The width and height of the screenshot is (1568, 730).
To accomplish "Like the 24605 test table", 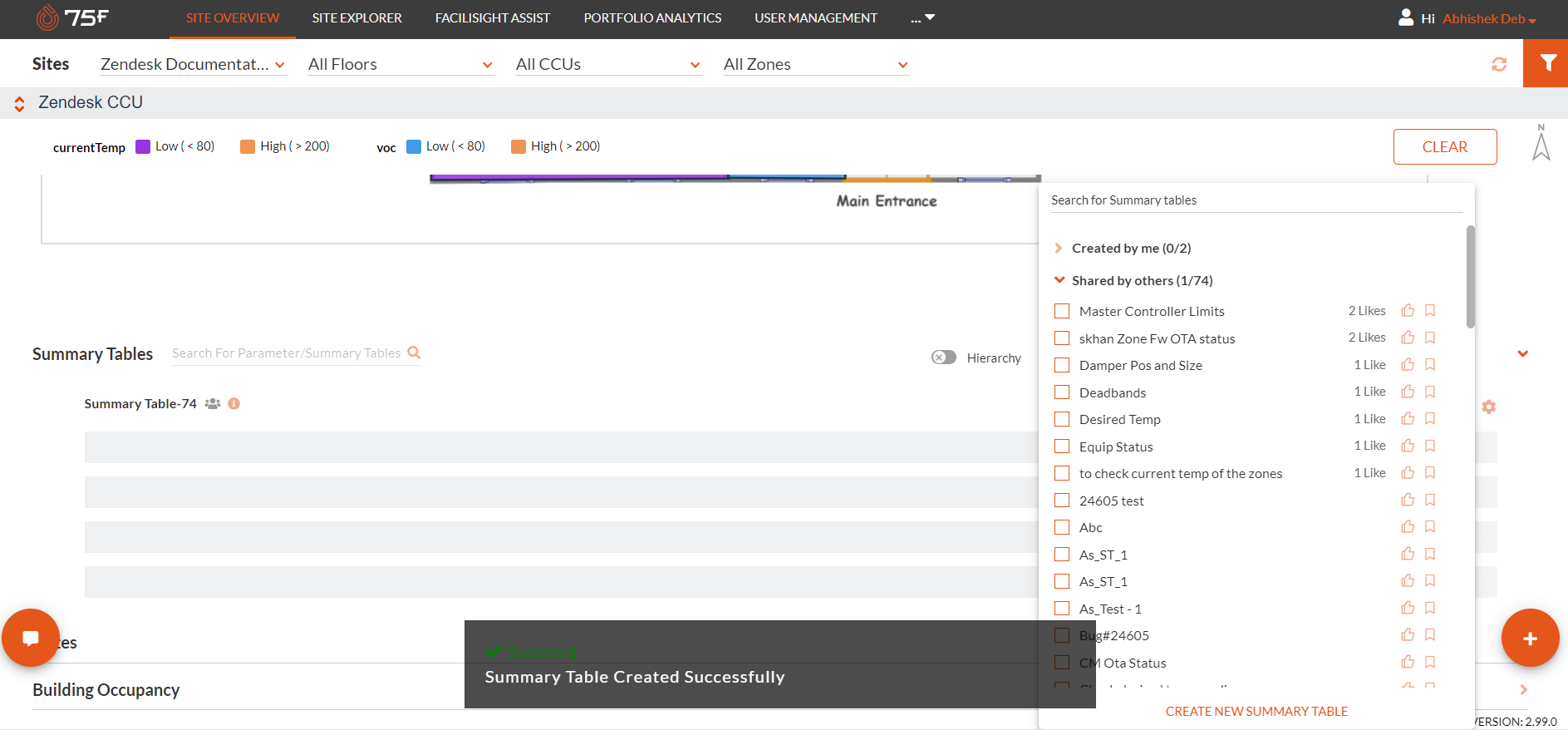I will (x=1408, y=500).
